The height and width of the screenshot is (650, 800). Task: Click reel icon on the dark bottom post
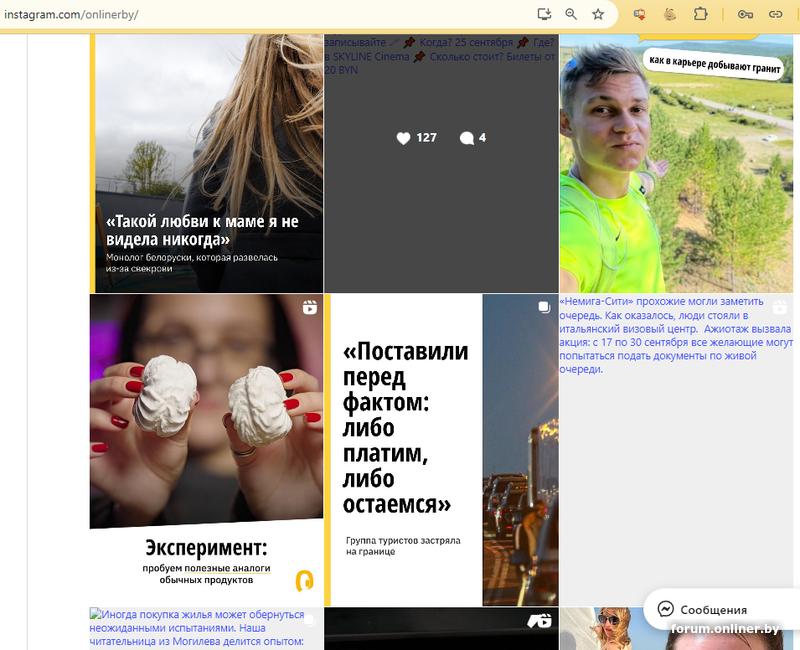coord(544,621)
